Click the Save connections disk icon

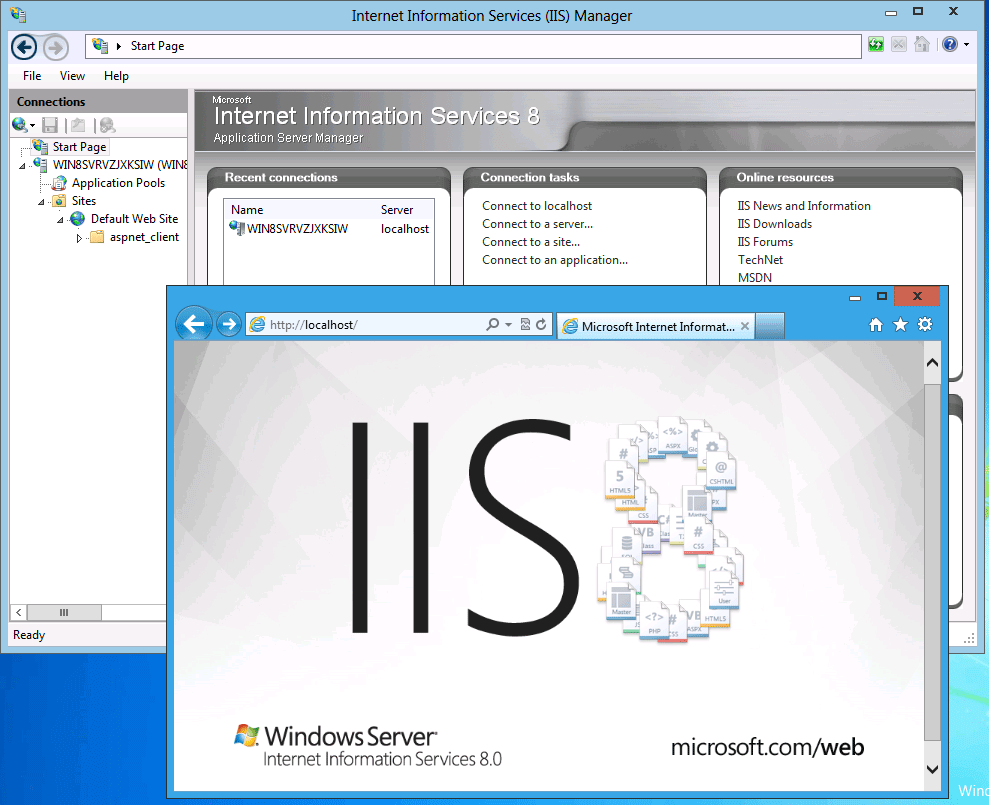[x=50, y=124]
